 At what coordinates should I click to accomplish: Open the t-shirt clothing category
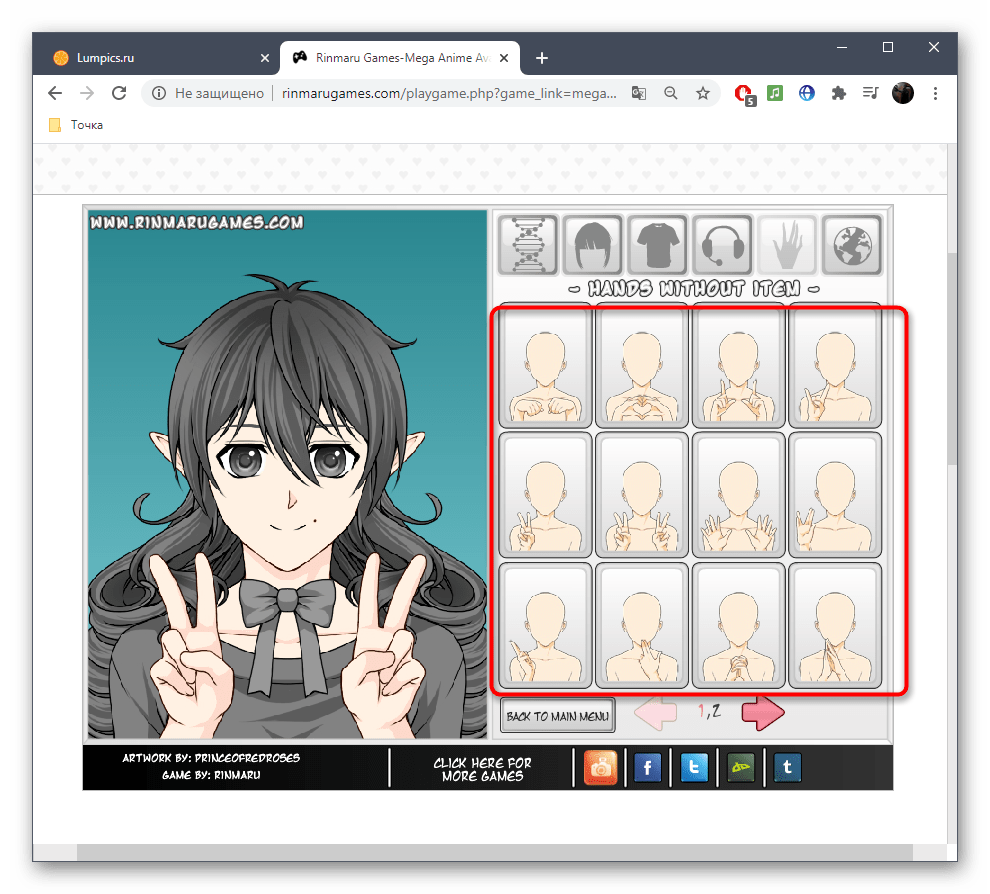click(658, 244)
